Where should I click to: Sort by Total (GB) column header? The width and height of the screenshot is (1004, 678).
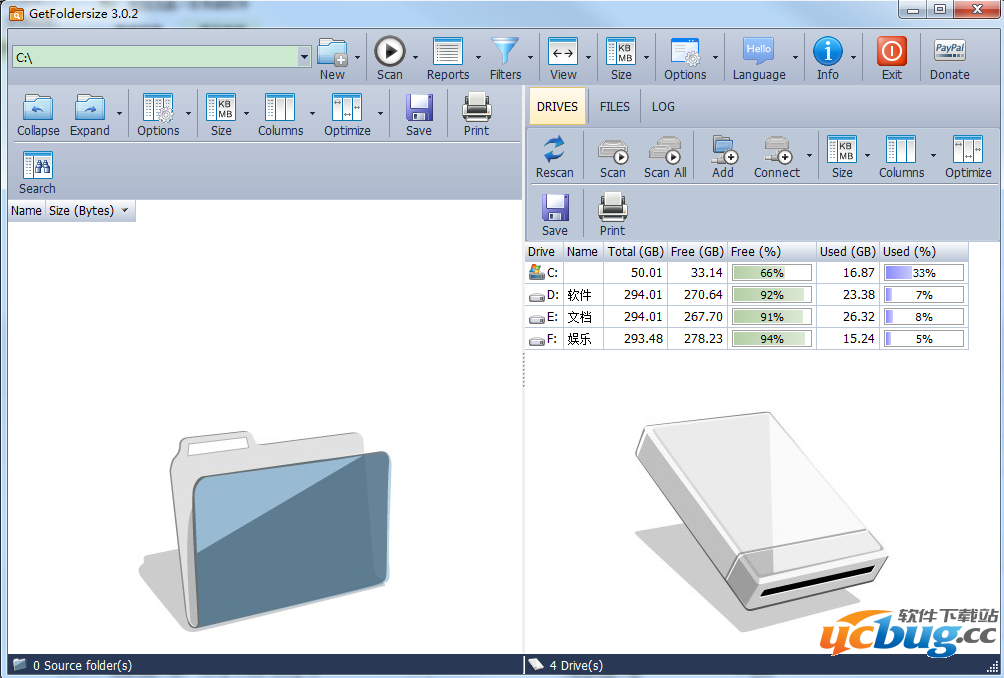pyautogui.click(x=635, y=252)
